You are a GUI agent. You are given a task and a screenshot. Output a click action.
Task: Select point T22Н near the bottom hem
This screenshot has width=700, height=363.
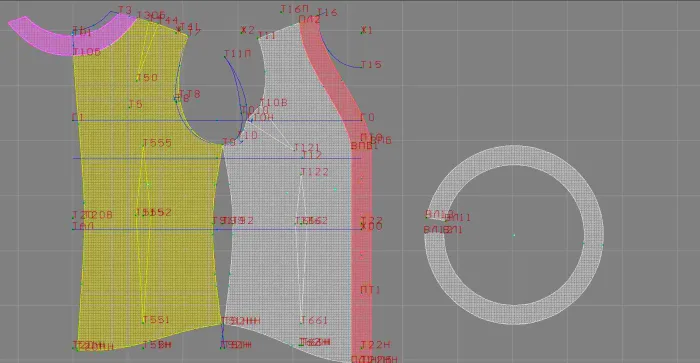375,345
